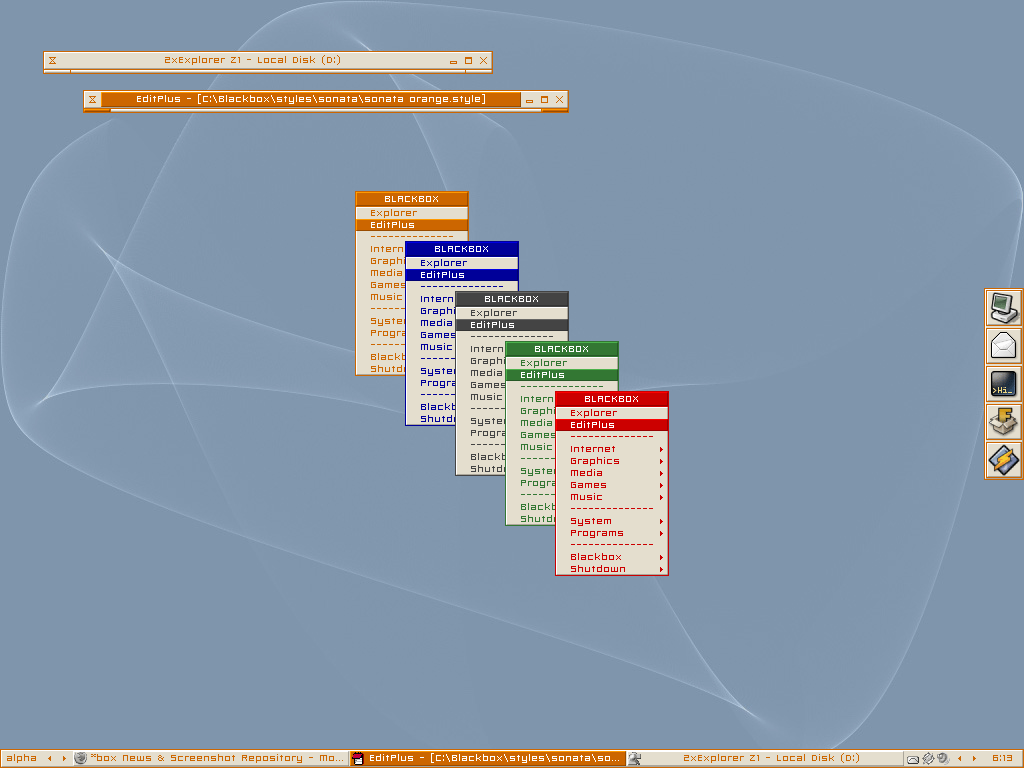Open Media in the blue Blackbox menu

pos(431,323)
